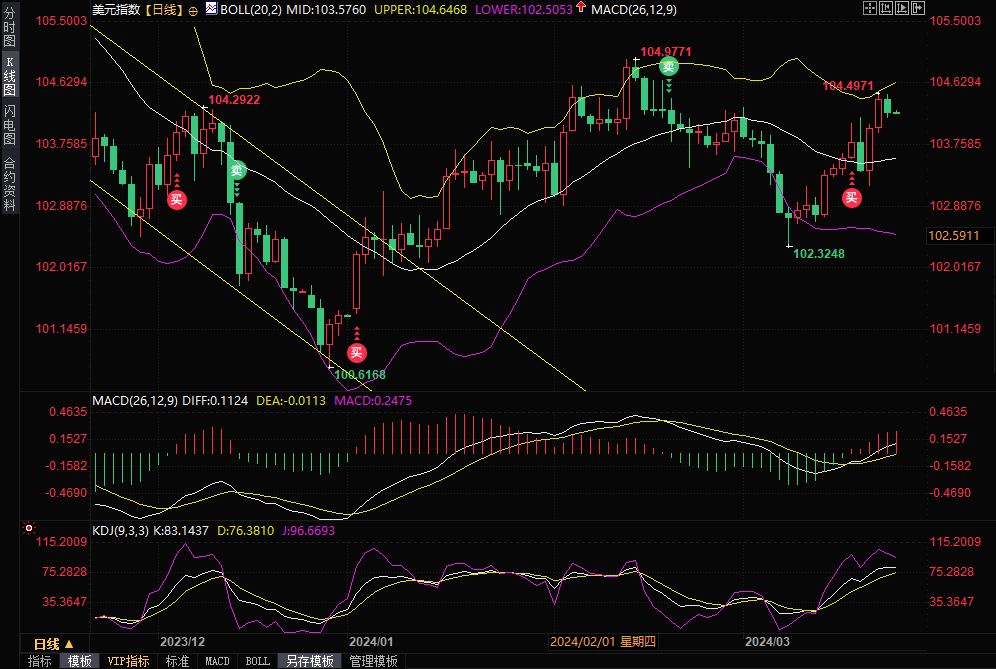Click the axis range icon at top right
This screenshot has height=669, width=996.
pos(886,8)
